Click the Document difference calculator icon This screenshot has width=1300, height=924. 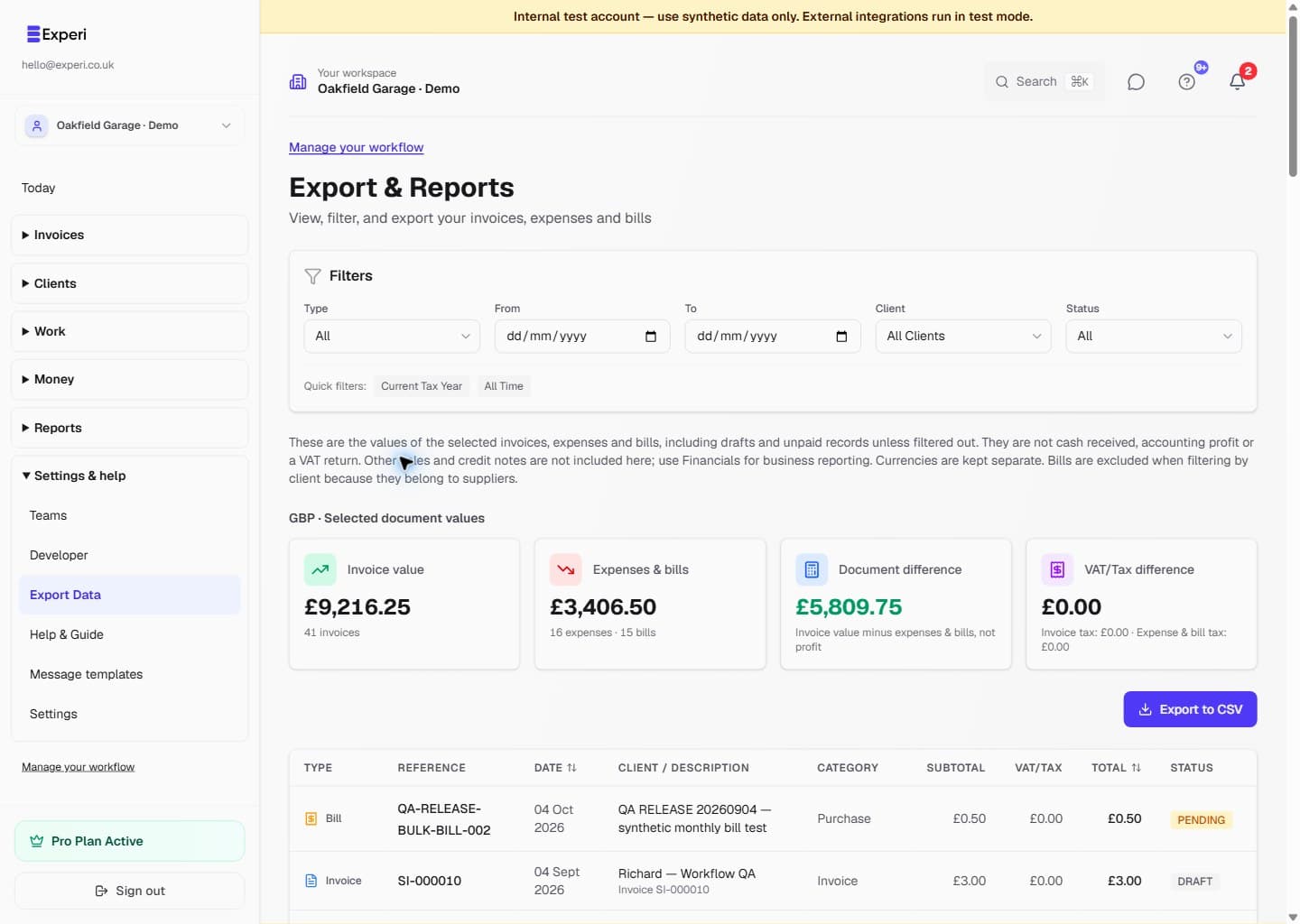(812, 569)
